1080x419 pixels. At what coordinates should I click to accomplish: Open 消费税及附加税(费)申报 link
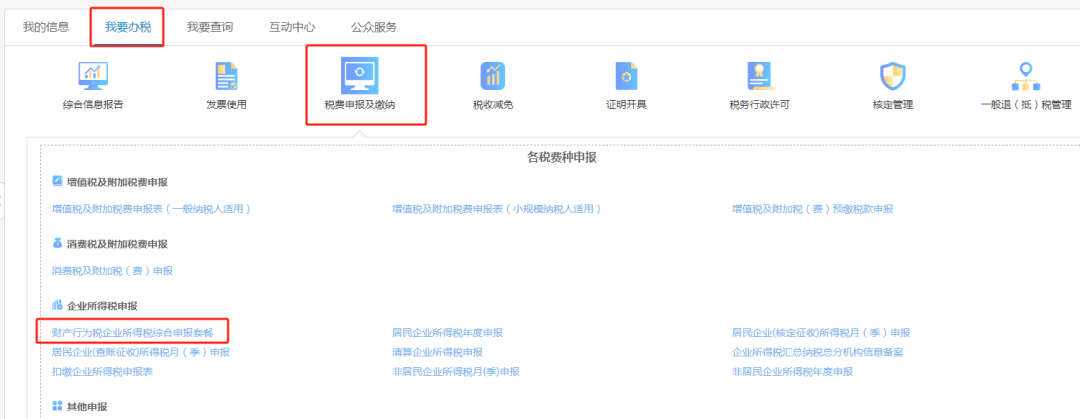(x=112, y=271)
